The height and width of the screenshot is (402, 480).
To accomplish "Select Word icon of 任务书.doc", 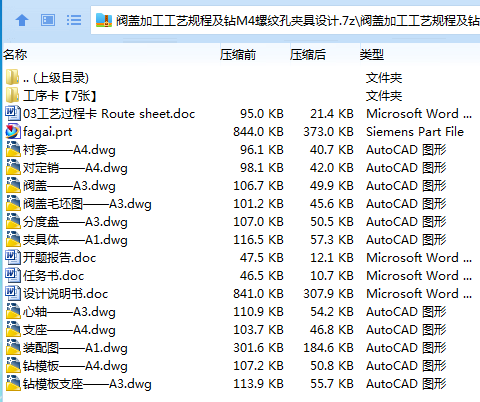I will coord(13,275).
